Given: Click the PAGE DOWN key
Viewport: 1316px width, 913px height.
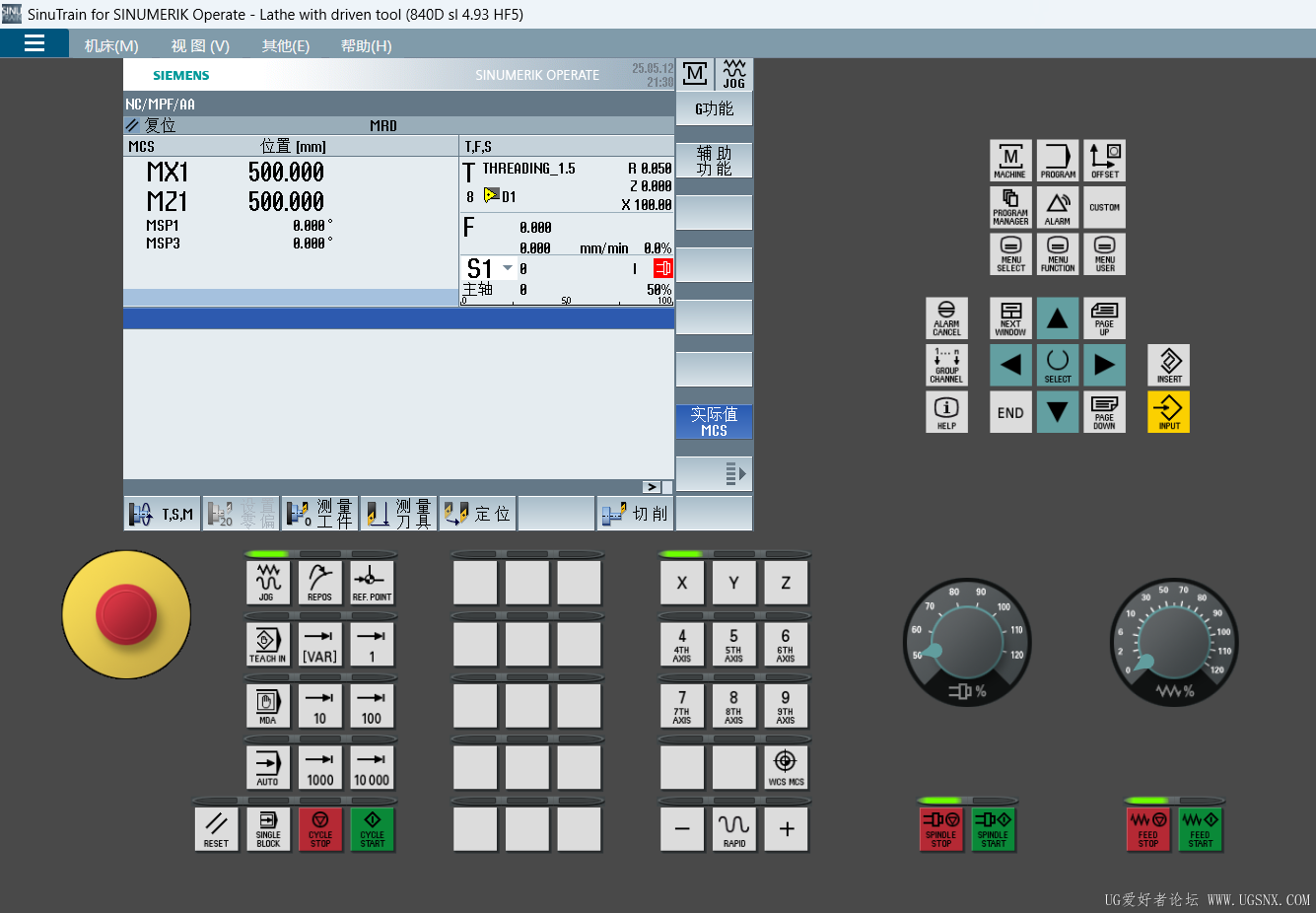Looking at the screenshot, I should pyautogui.click(x=1105, y=412).
